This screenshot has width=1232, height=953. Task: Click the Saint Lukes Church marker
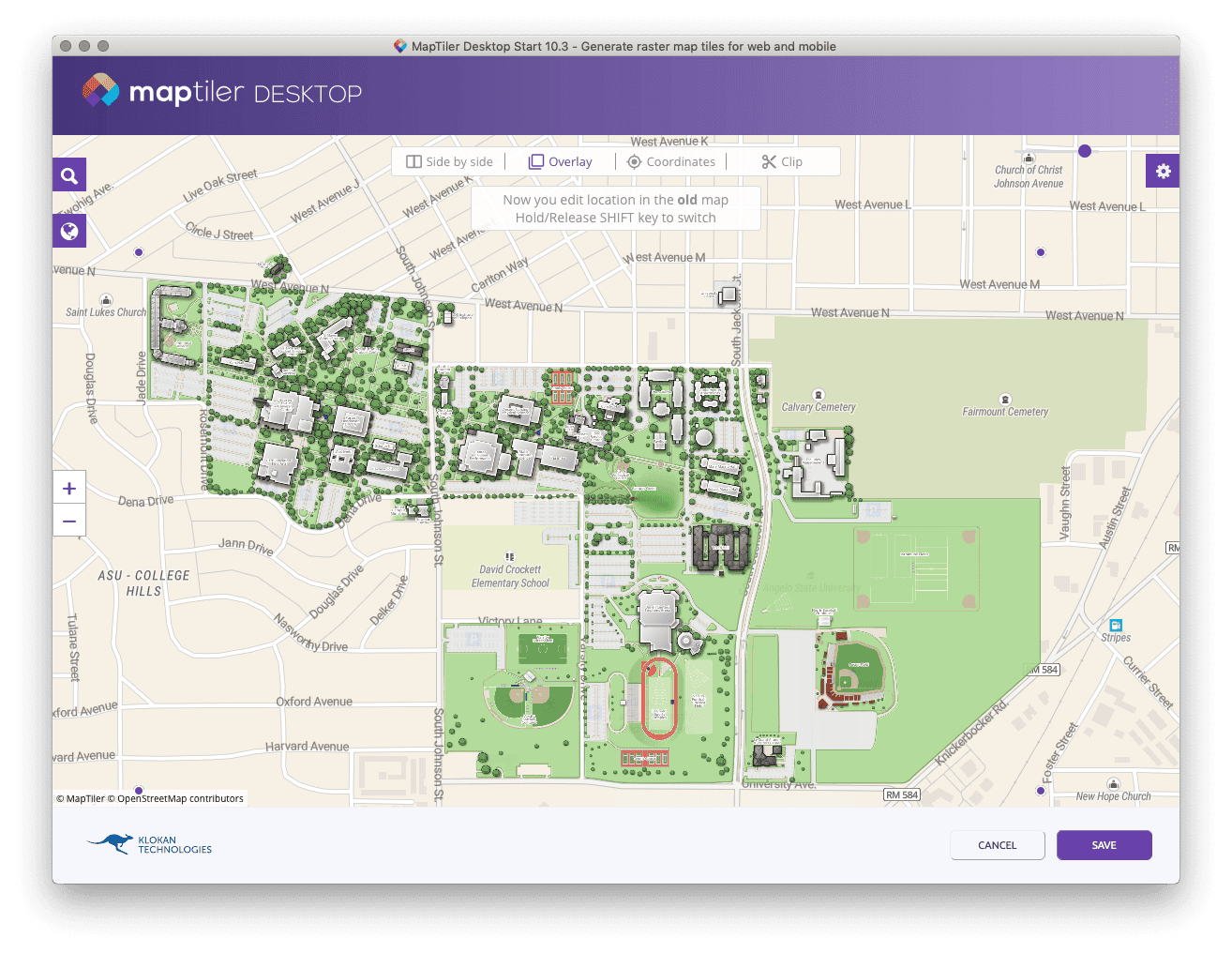point(106,300)
